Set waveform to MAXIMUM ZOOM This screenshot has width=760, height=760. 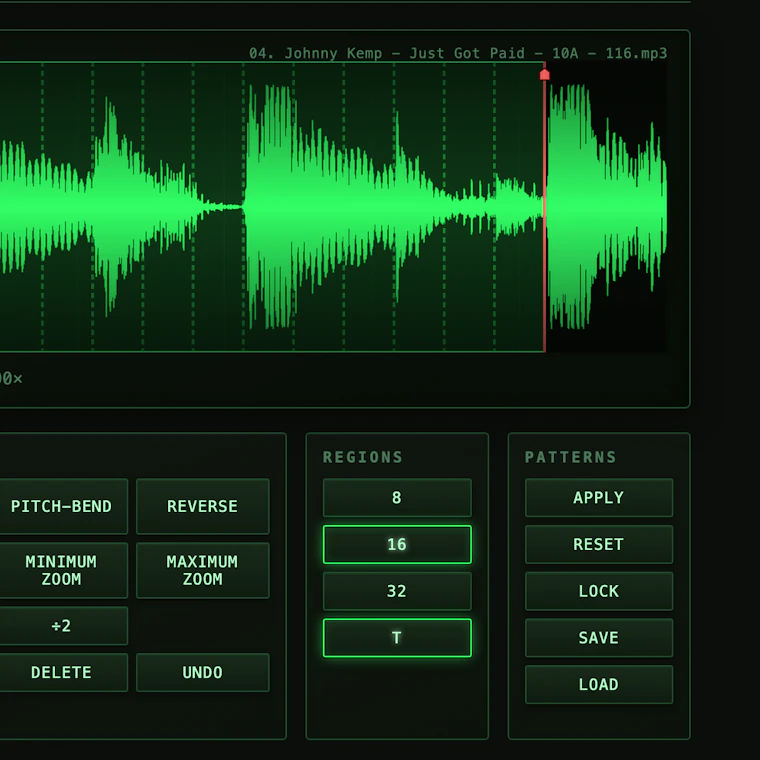(x=203, y=570)
